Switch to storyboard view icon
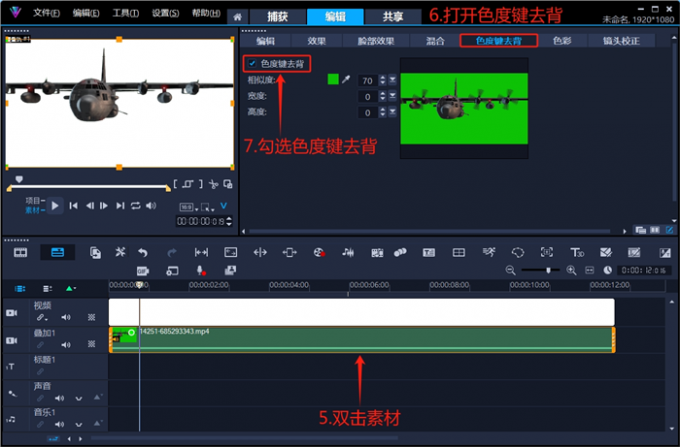 point(20,253)
